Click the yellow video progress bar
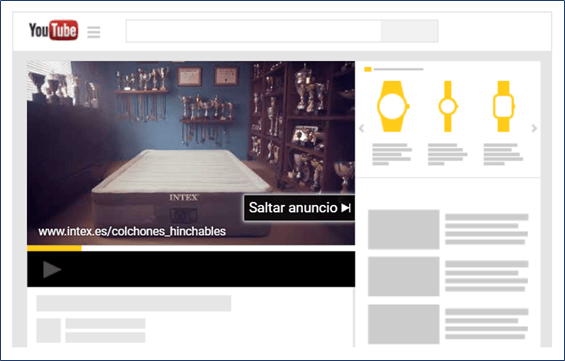 click(54, 248)
